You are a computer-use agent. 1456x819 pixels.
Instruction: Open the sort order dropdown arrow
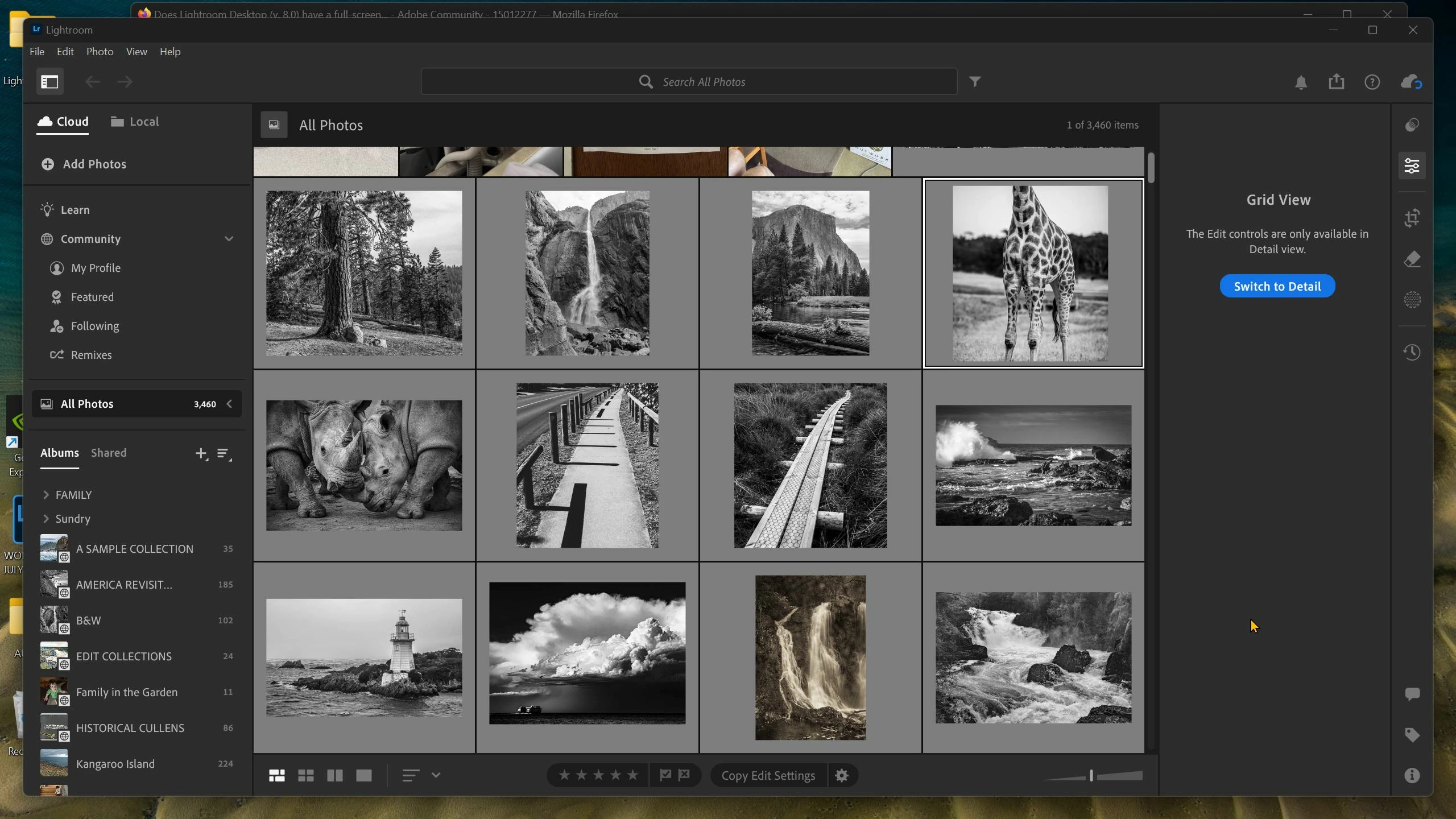(436, 775)
